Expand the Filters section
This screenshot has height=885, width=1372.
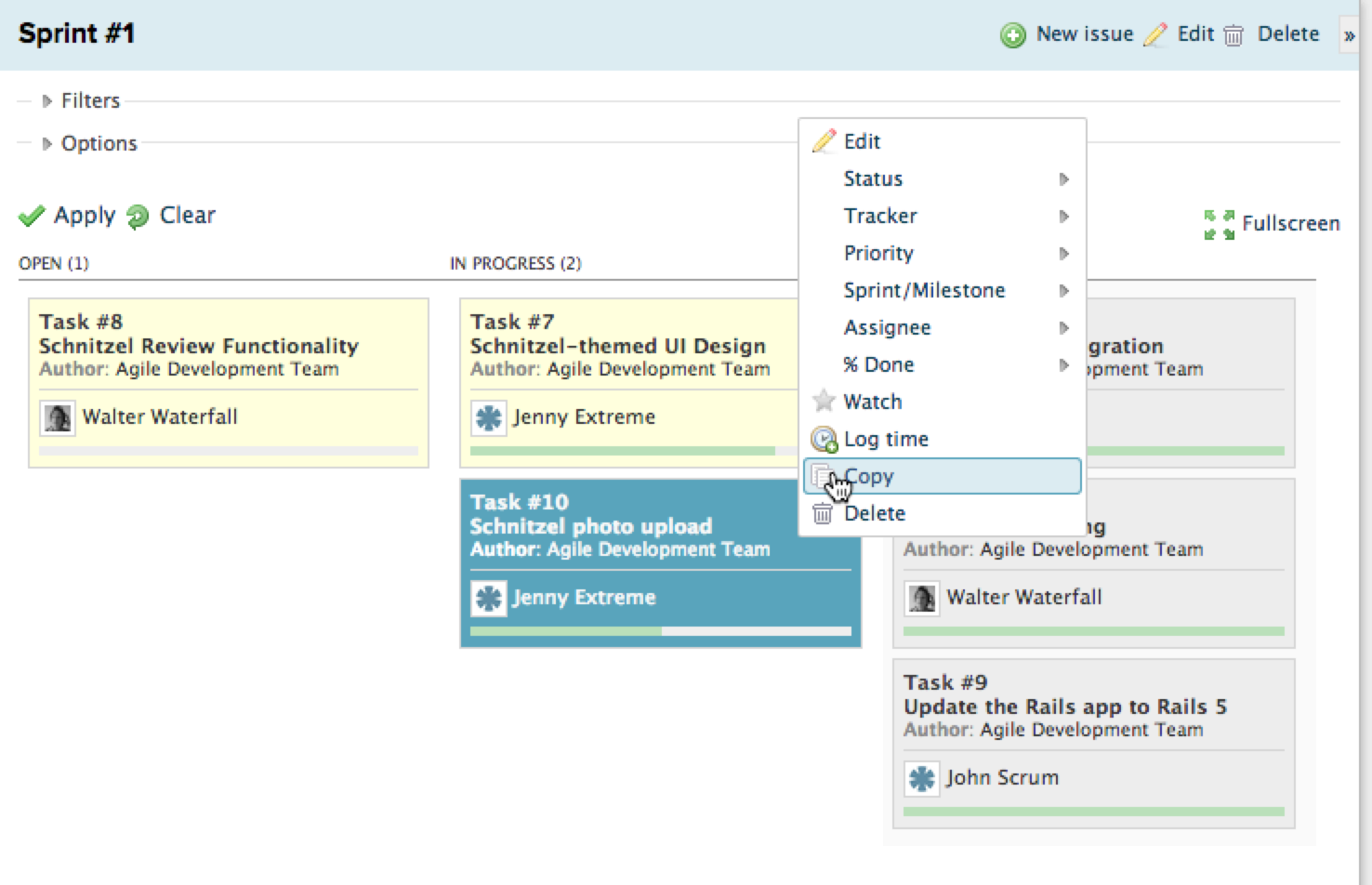[x=46, y=100]
